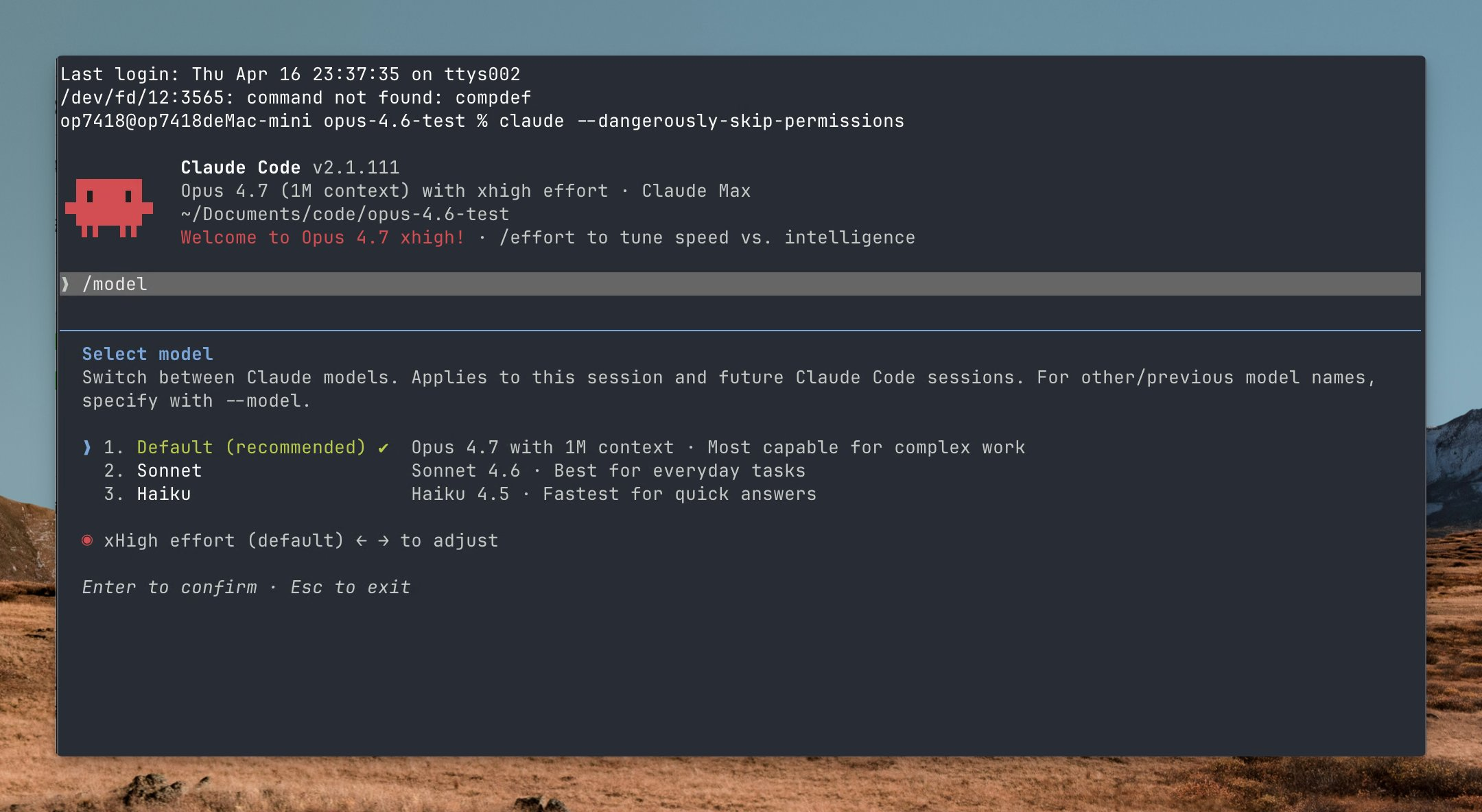Viewport: 1482px width, 812px height.
Task: Click the left arrow effort adjuster
Action: tap(362, 541)
